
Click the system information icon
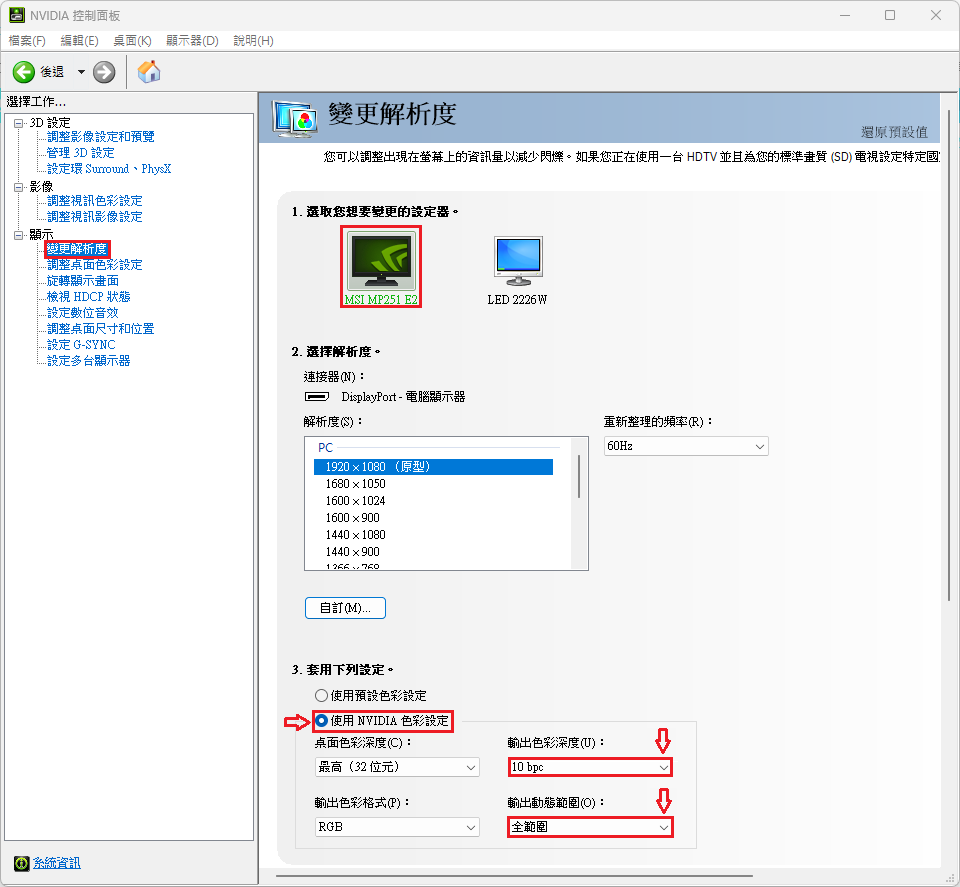21,863
